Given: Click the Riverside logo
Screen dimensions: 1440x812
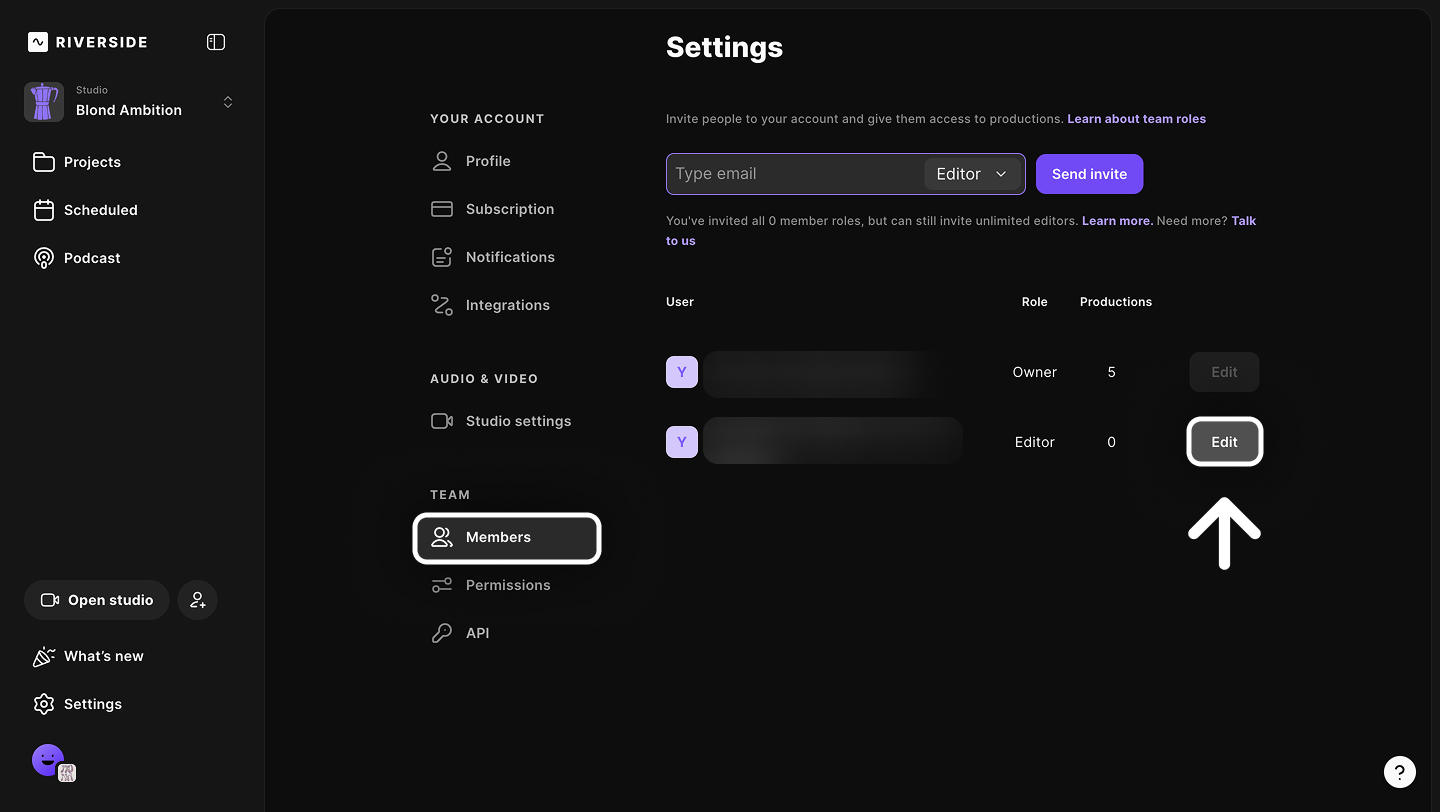Looking at the screenshot, I should pyautogui.click(x=88, y=42).
